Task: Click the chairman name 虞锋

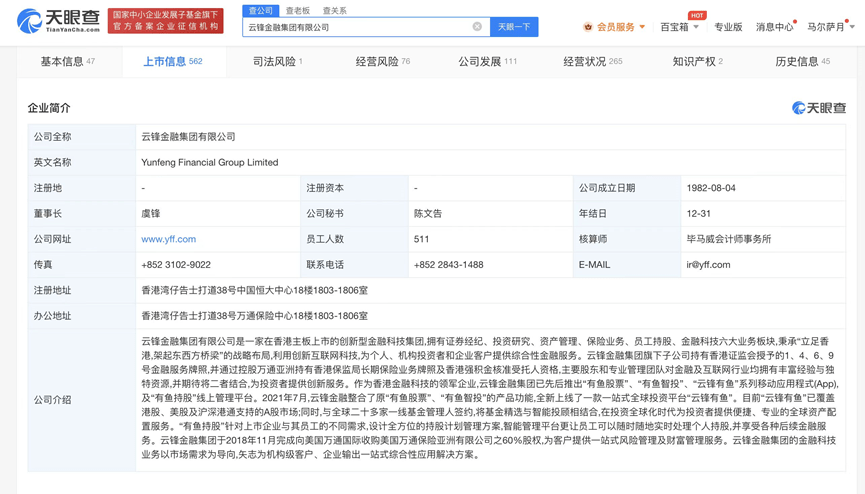Action: click(151, 214)
